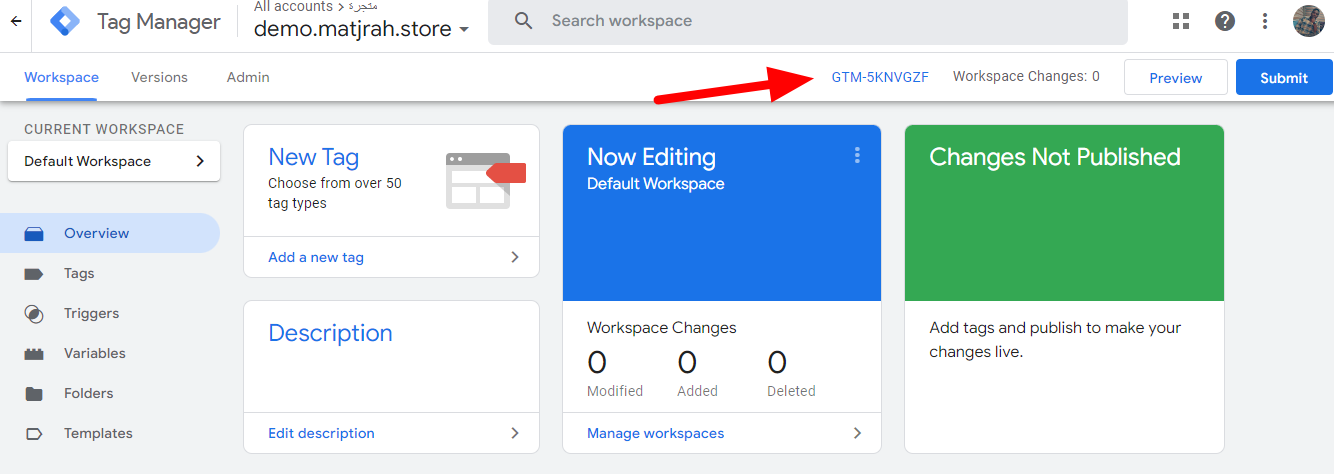Click the Add a new tag link
This screenshot has height=474, width=1334.
pyautogui.click(x=316, y=257)
